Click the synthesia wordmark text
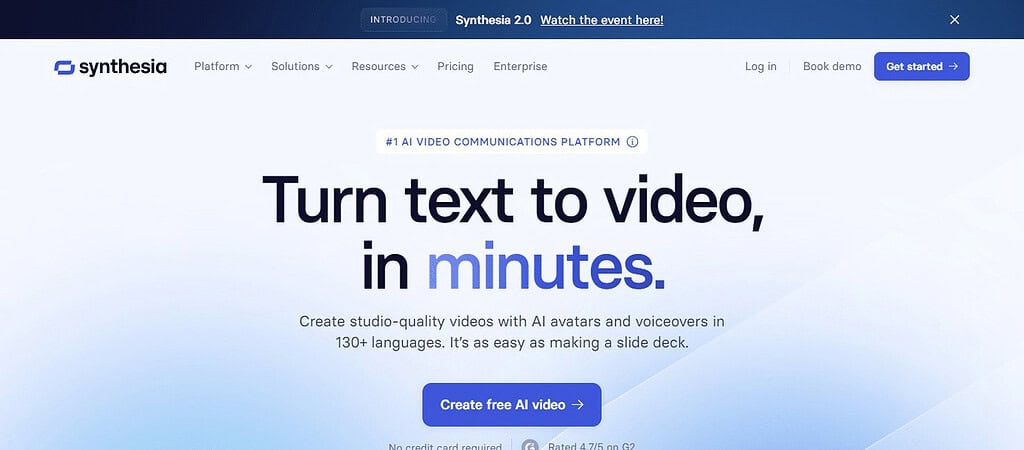 [x=123, y=67]
